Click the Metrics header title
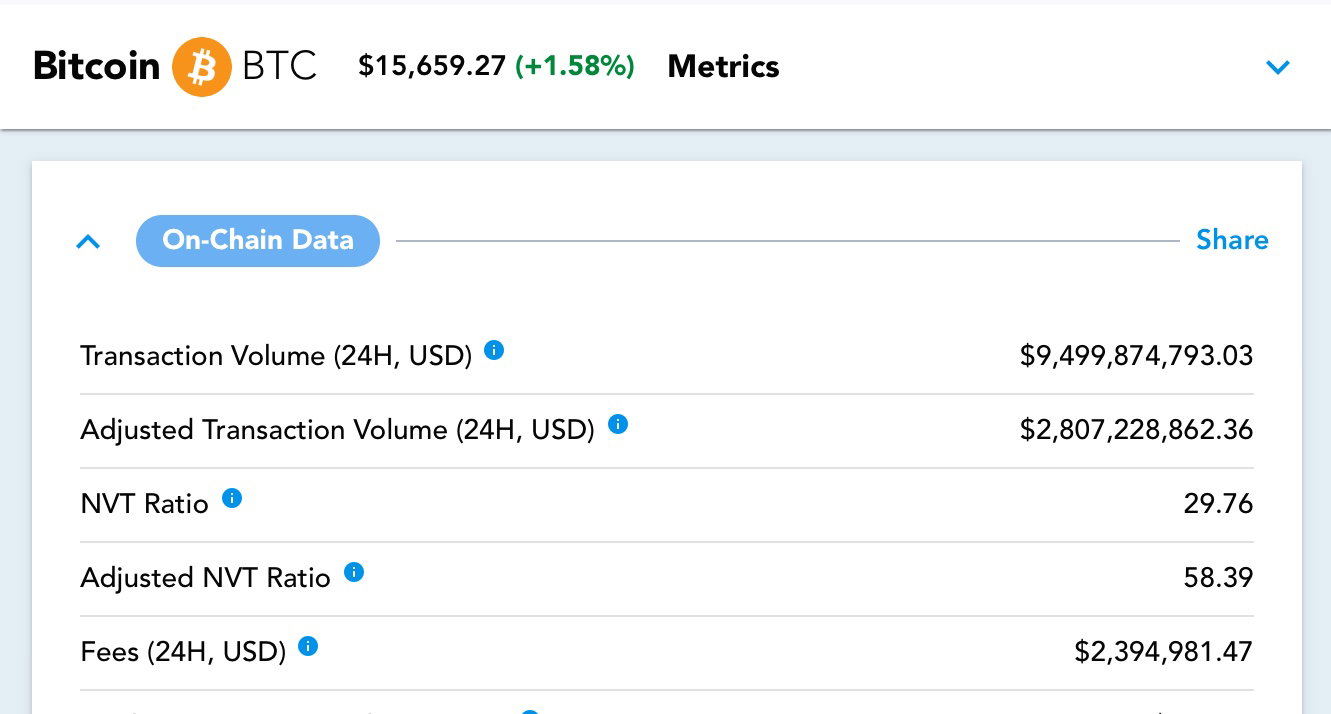The image size is (1331, 714). pos(723,67)
